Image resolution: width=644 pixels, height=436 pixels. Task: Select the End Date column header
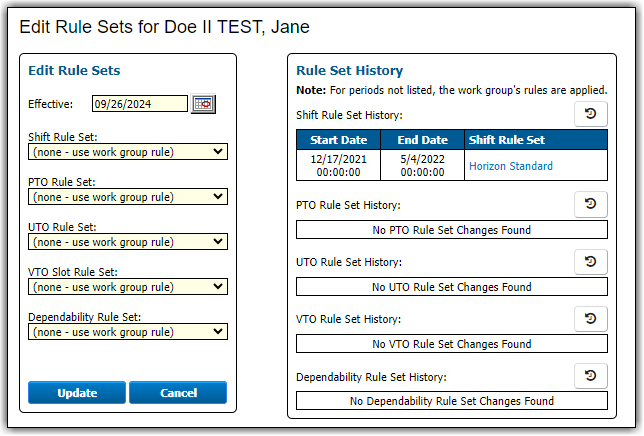[x=422, y=140]
